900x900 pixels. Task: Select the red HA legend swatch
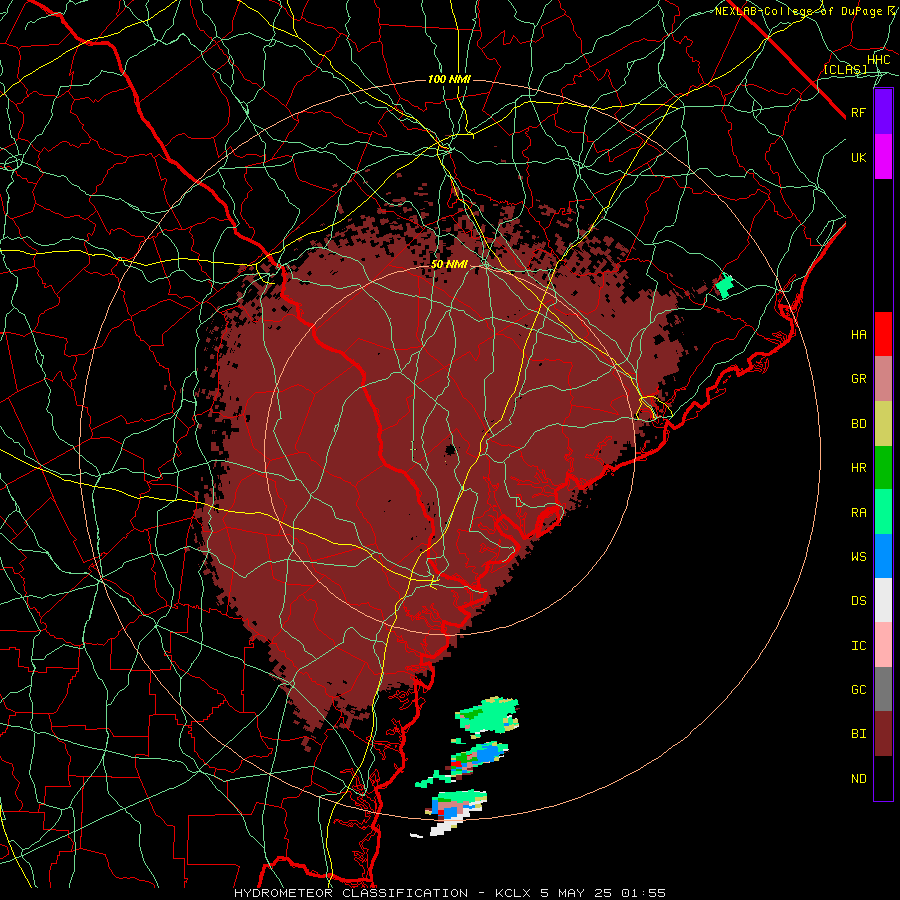click(883, 334)
